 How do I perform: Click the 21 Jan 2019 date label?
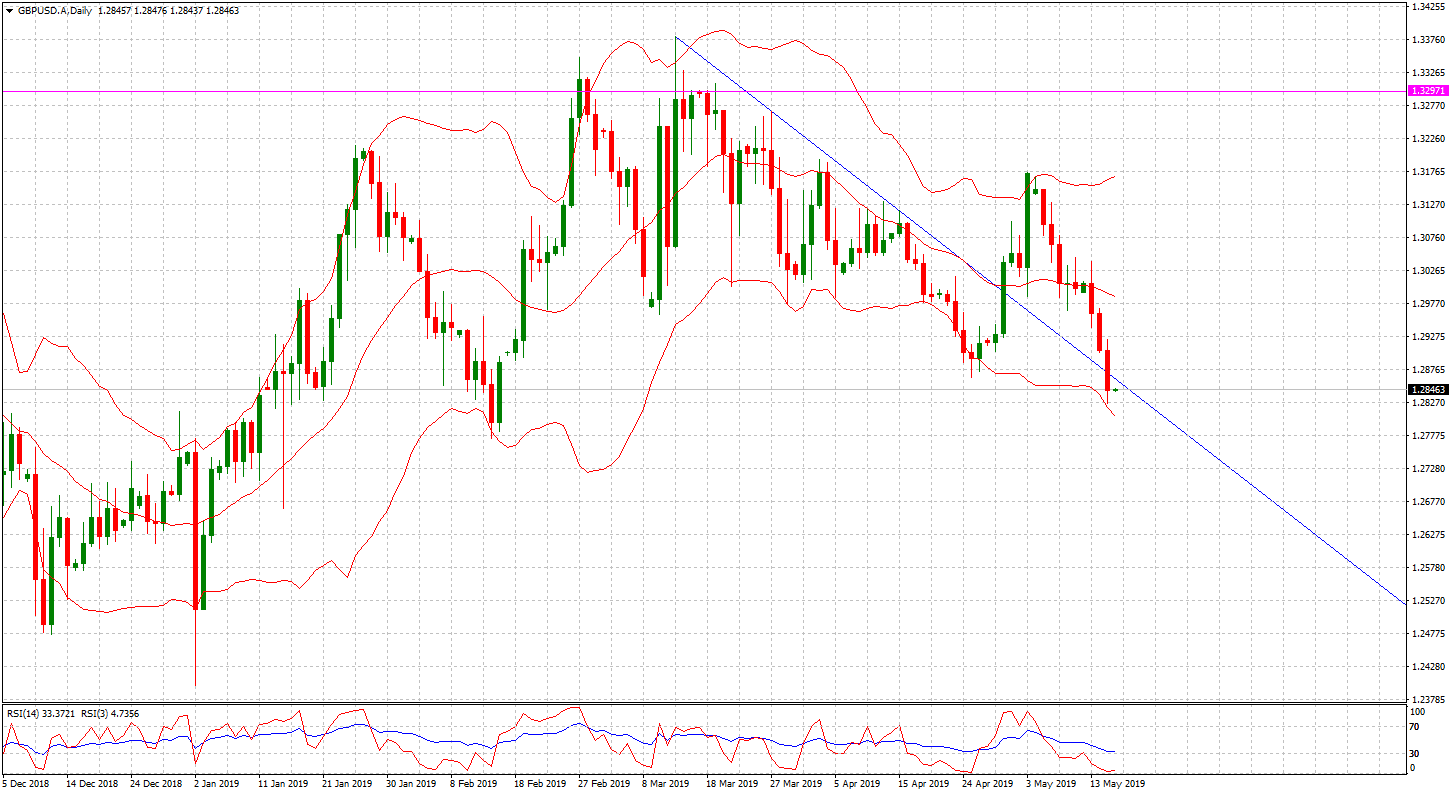[x=346, y=784]
